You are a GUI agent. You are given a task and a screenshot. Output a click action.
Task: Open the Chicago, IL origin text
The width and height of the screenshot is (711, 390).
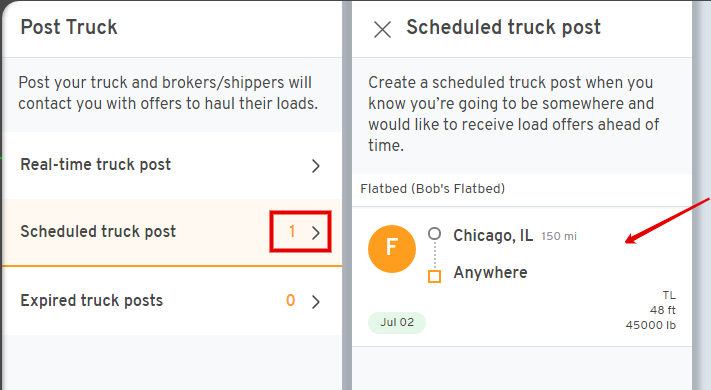(x=493, y=235)
